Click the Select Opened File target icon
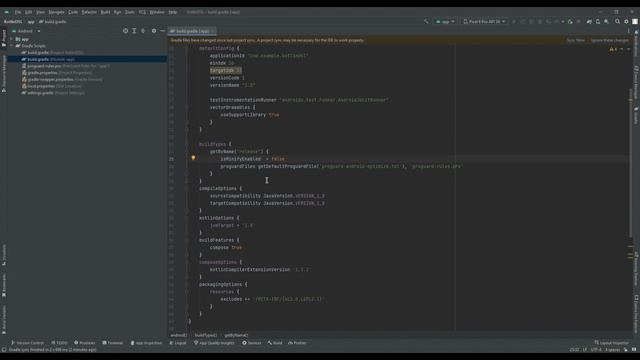This screenshot has width=640, height=360. (125, 31)
